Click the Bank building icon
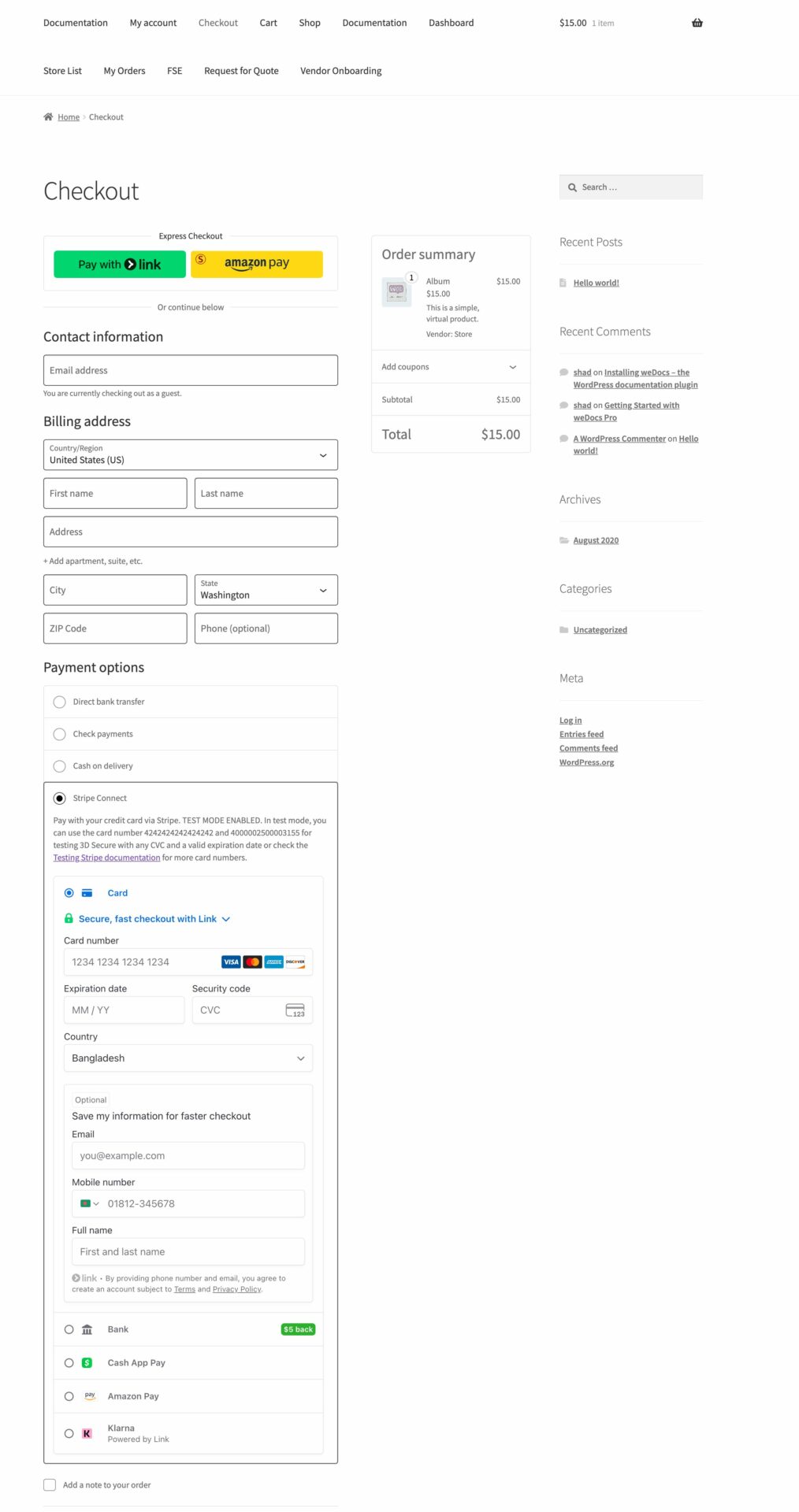Screen dimensions: 799x1512 (x=87, y=1329)
